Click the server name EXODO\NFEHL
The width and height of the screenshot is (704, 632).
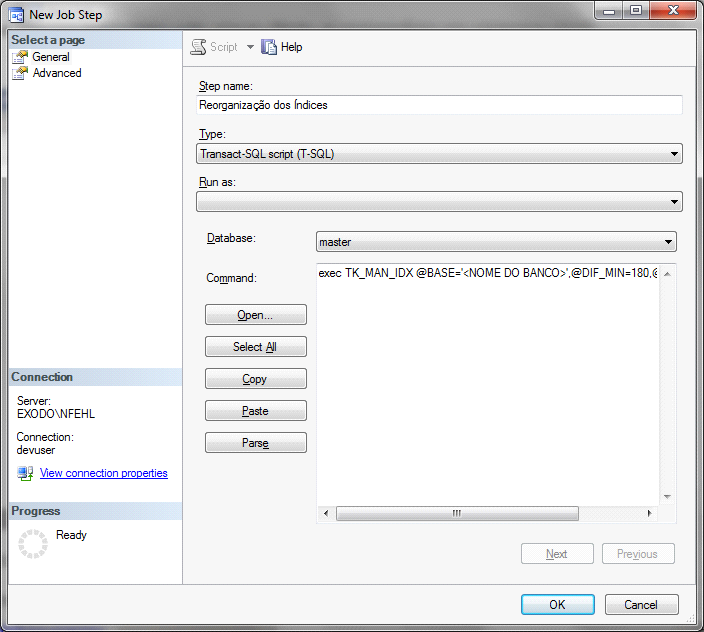click(x=56, y=414)
